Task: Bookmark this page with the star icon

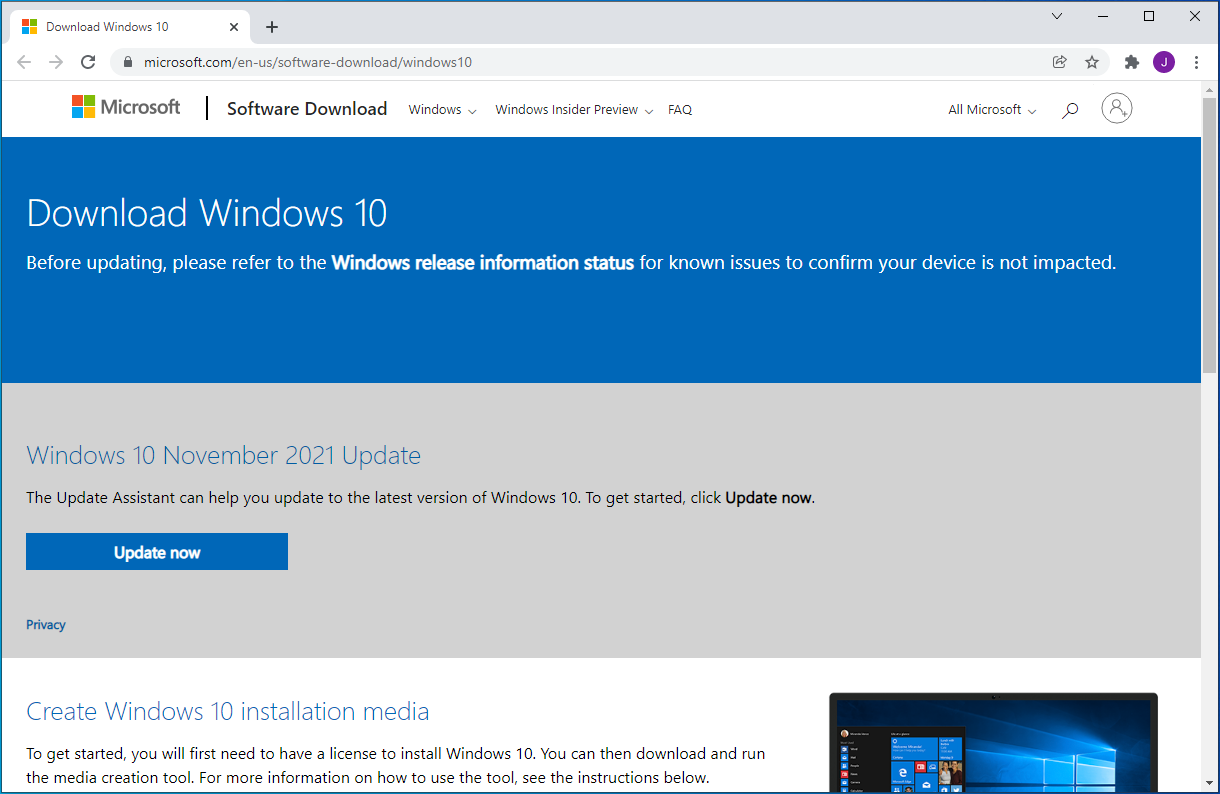Action: pyautogui.click(x=1092, y=62)
